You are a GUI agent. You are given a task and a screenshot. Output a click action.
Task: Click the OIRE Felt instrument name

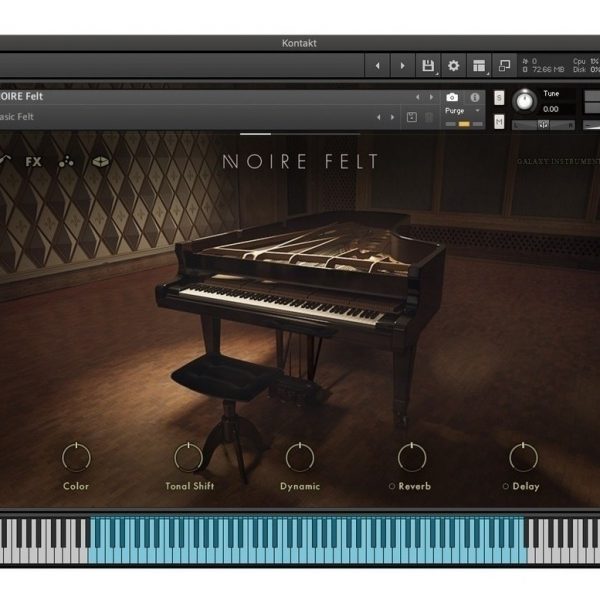(x=21, y=96)
